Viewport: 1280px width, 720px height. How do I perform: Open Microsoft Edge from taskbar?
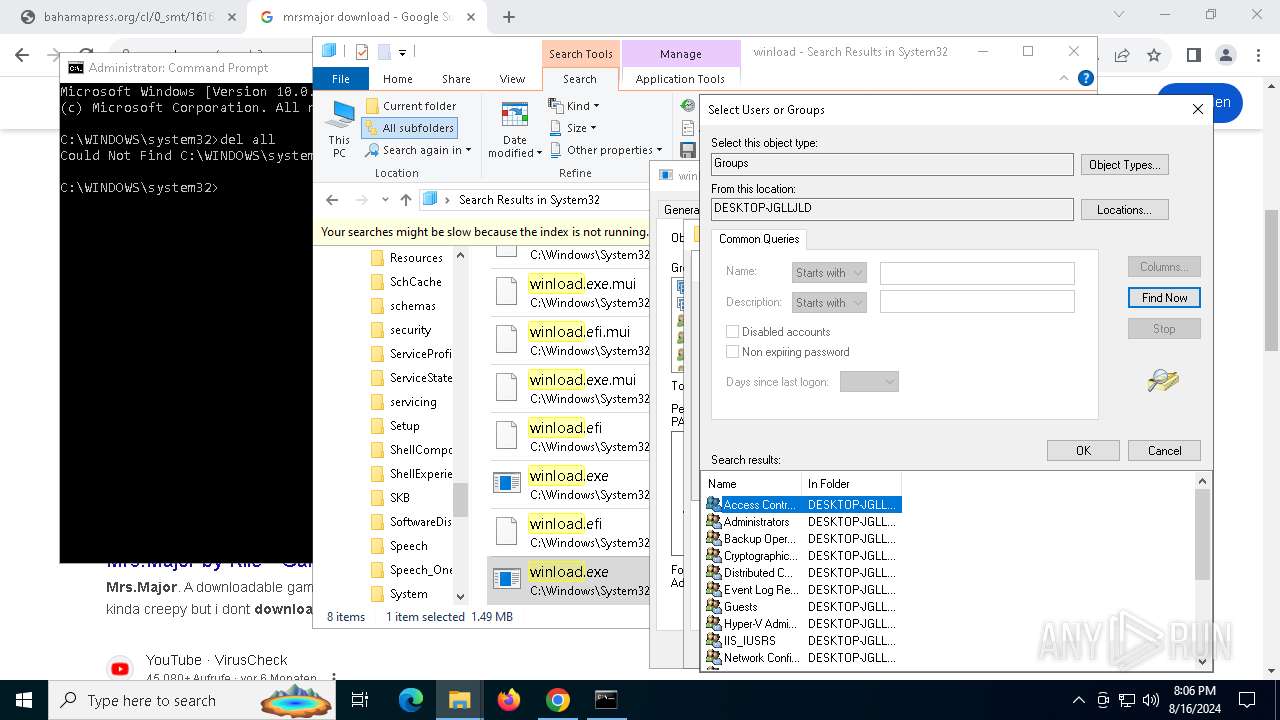[x=411, y=700]
